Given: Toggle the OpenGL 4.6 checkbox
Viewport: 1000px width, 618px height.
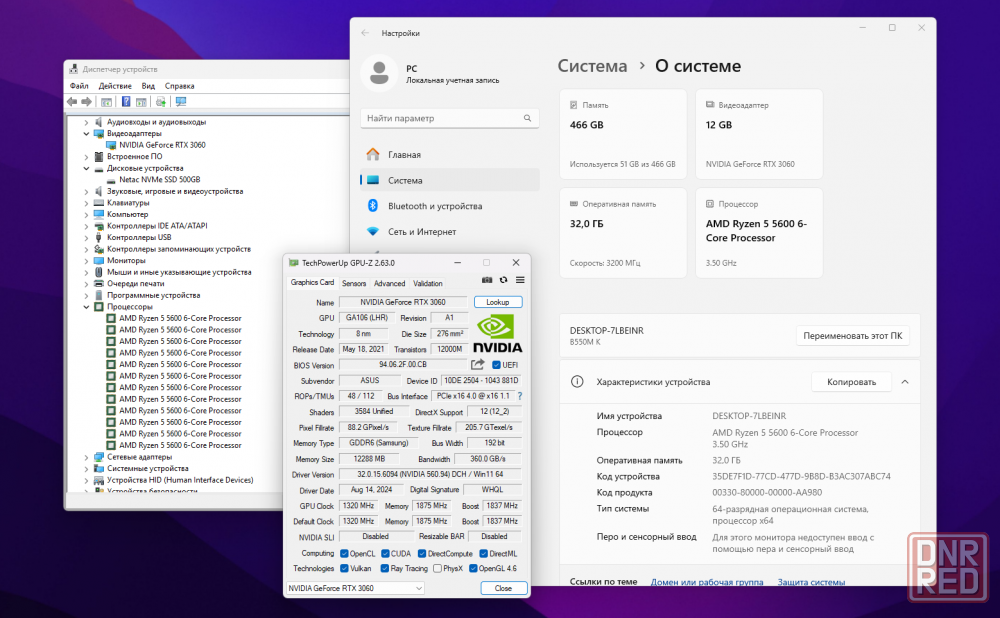Looking at the screenshot, I should [x=473, y=568].
